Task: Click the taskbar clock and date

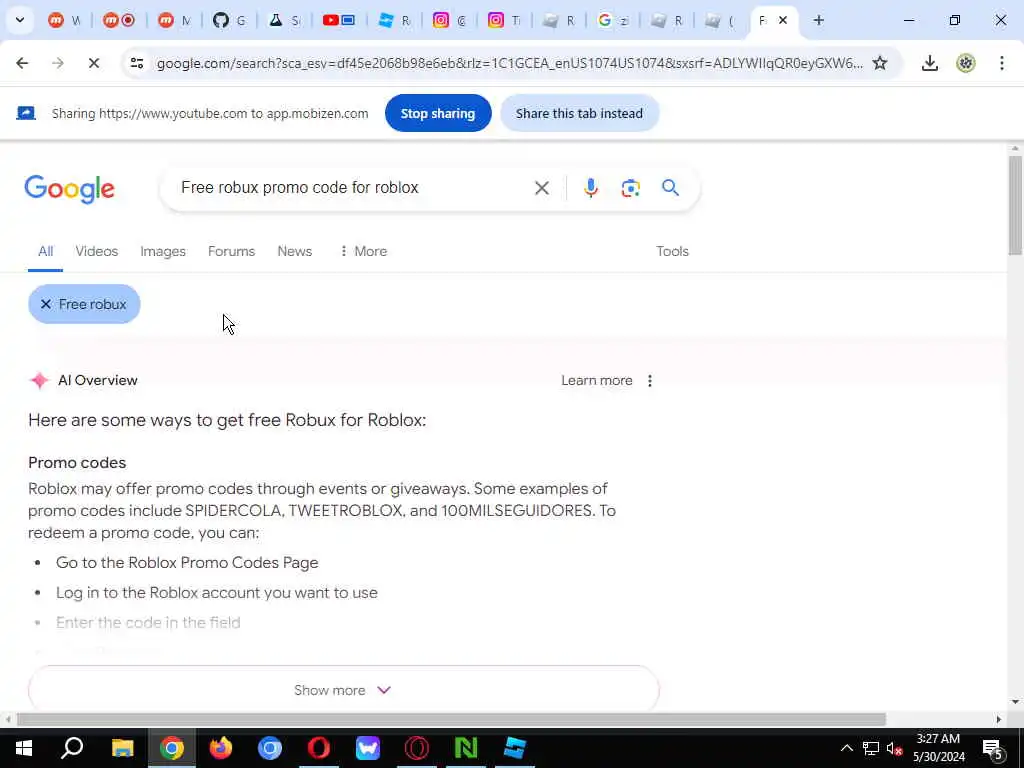Action: 938,748
